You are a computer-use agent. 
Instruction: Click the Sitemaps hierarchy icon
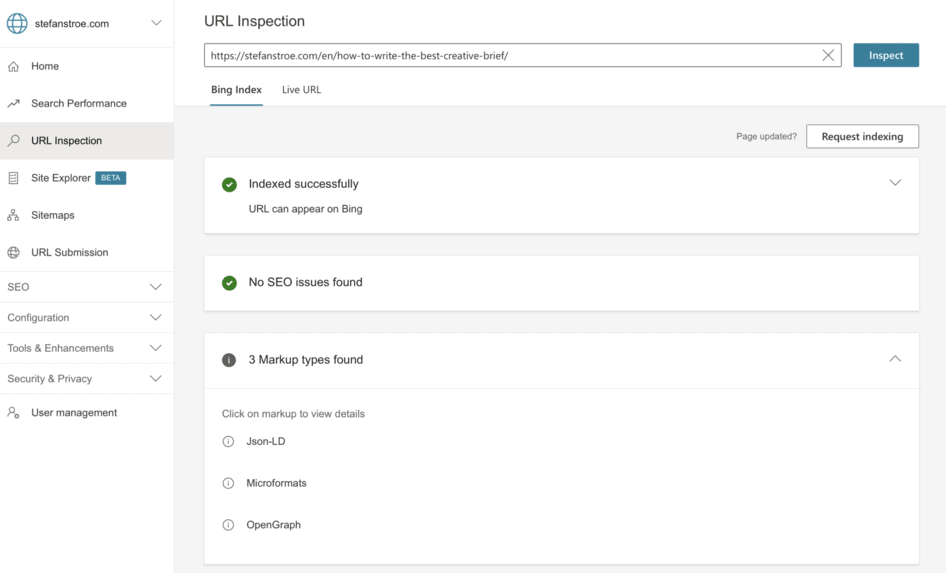(x=13, y=215)
